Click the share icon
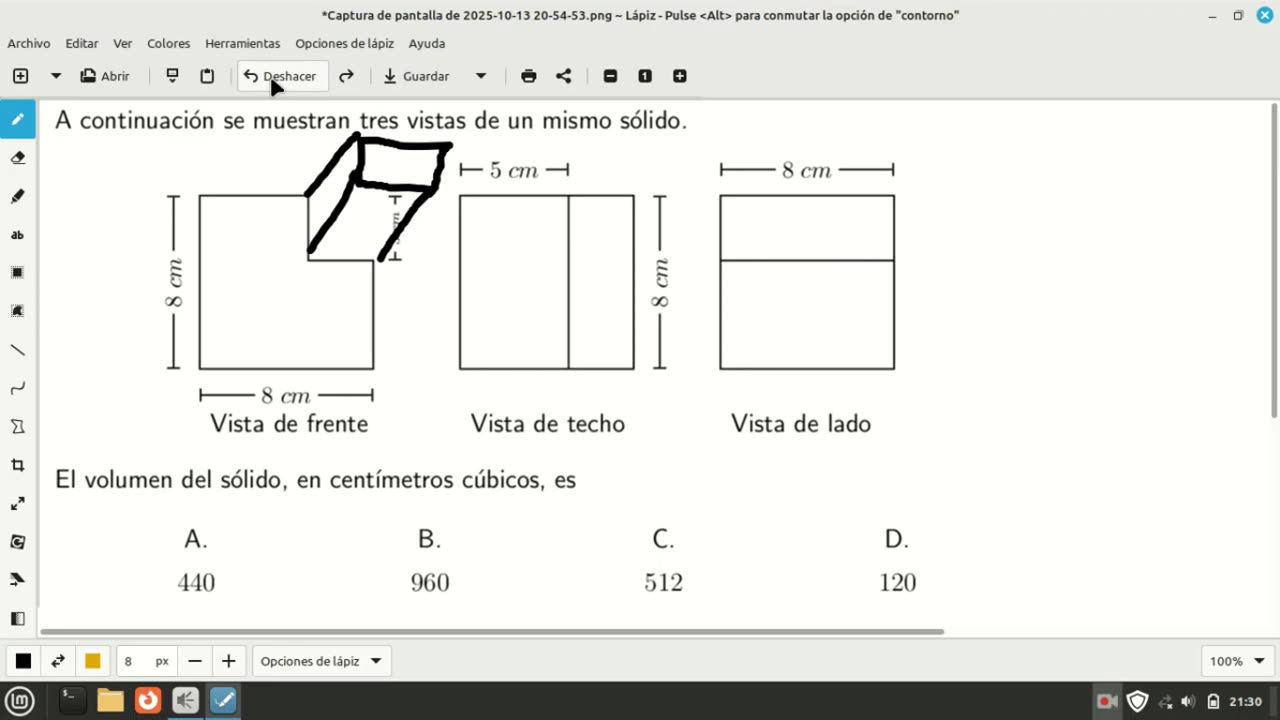Screen dimensions: 1280x720 (564, 76)
